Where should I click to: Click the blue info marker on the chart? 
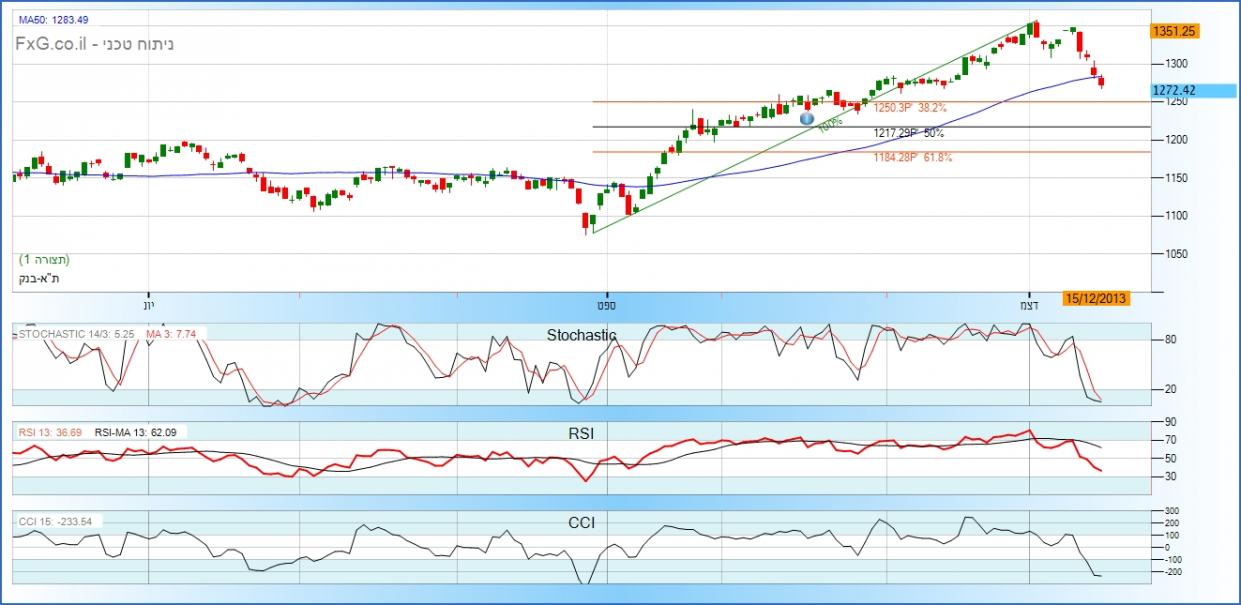tap(807, 118)
